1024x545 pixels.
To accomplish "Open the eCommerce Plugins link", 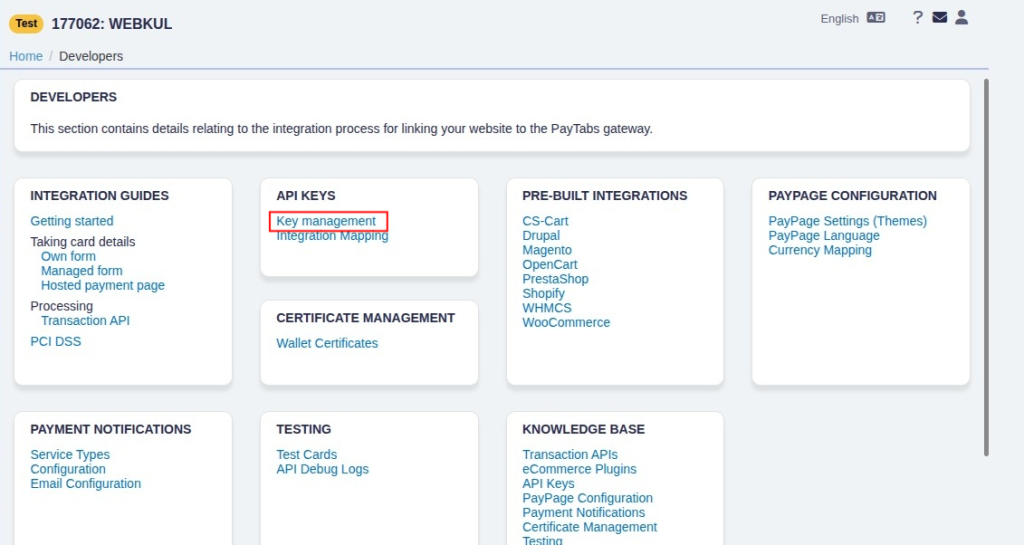I will pos(579,469).
